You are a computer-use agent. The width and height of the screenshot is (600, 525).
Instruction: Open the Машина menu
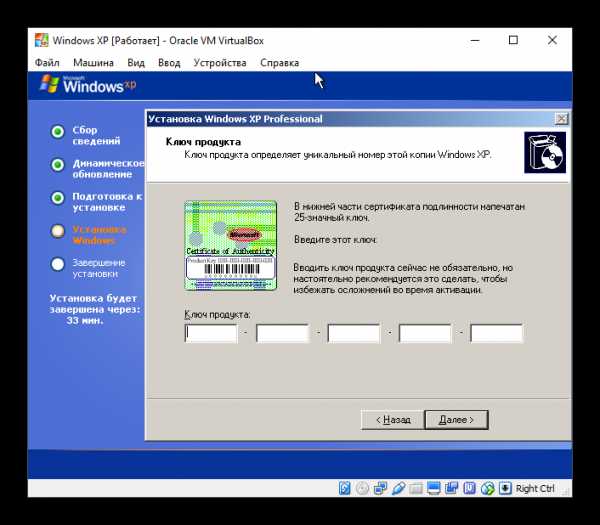point(92,63)
